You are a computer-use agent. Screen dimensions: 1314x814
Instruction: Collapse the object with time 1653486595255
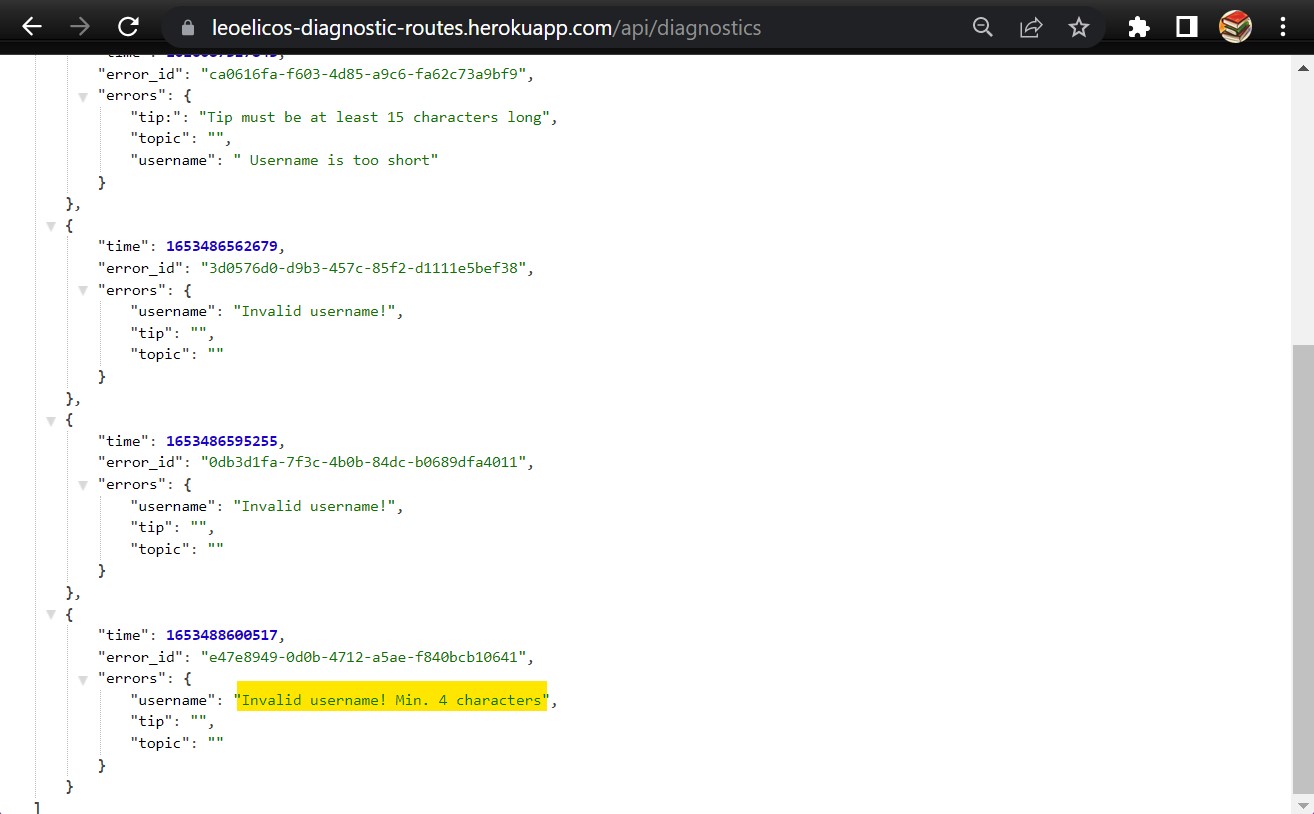point(51,421)
